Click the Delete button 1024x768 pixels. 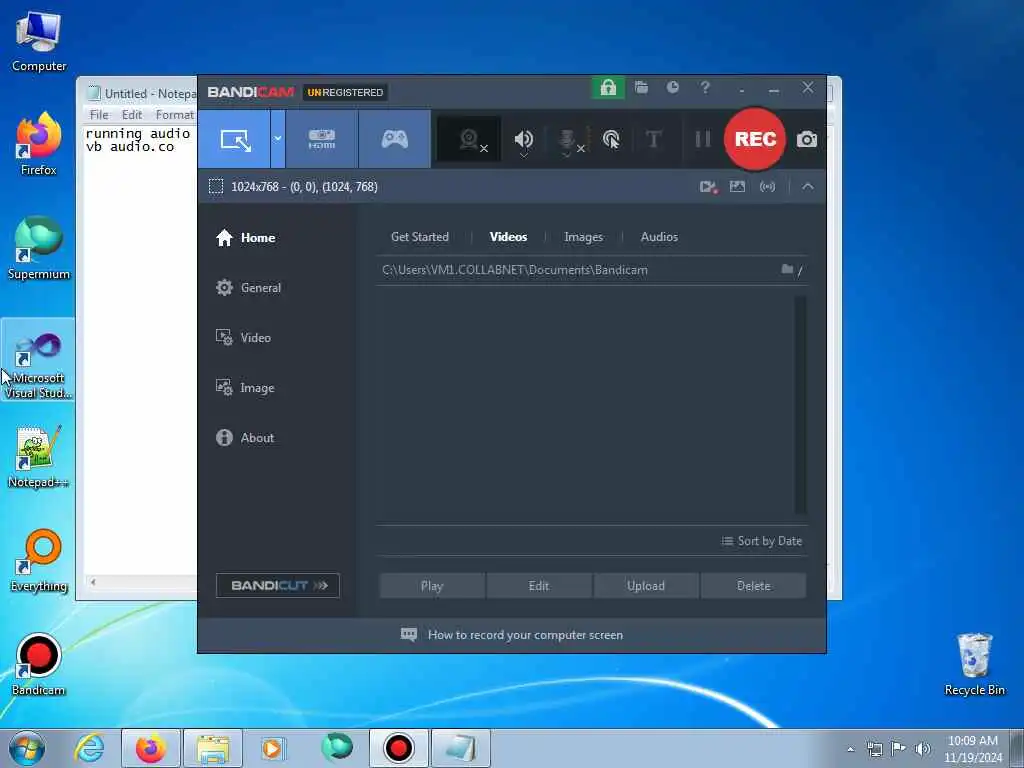point(754,586)
